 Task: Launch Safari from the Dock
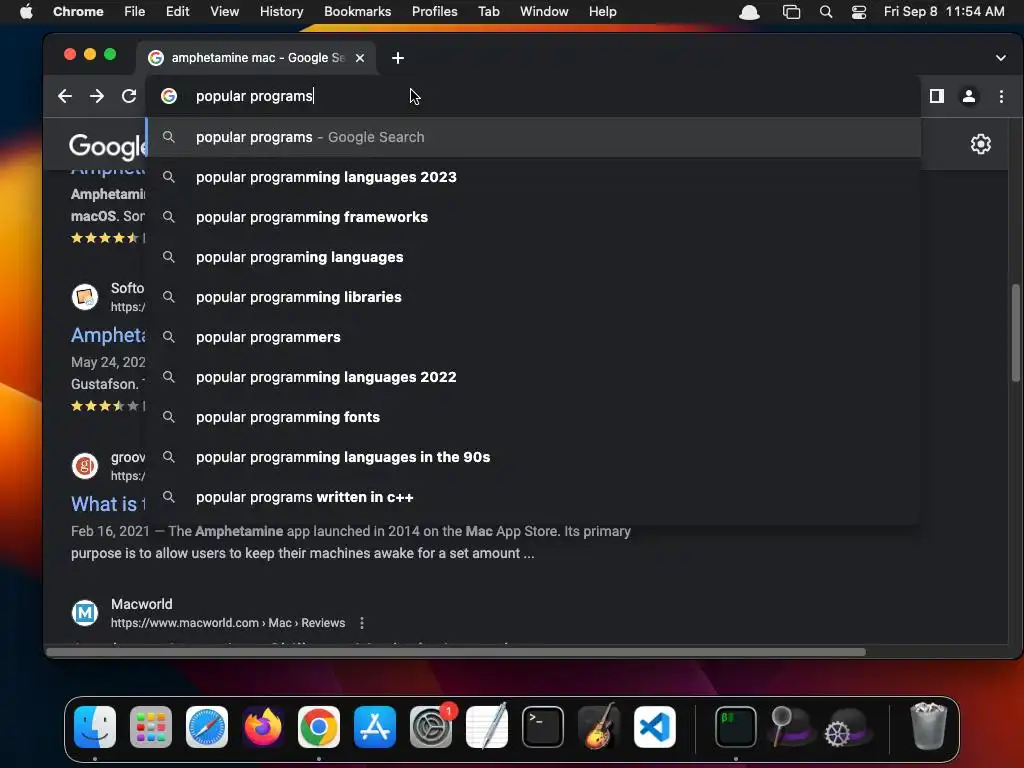(207, 727)
